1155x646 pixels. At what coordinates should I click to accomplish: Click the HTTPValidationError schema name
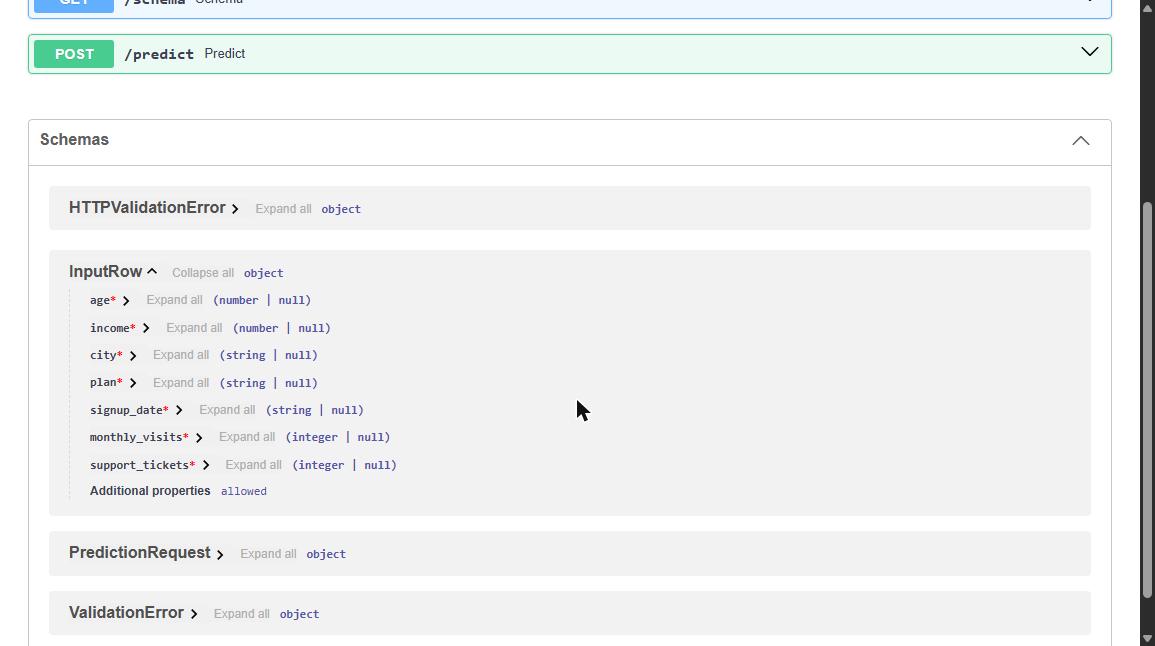(x=147, y=208)
